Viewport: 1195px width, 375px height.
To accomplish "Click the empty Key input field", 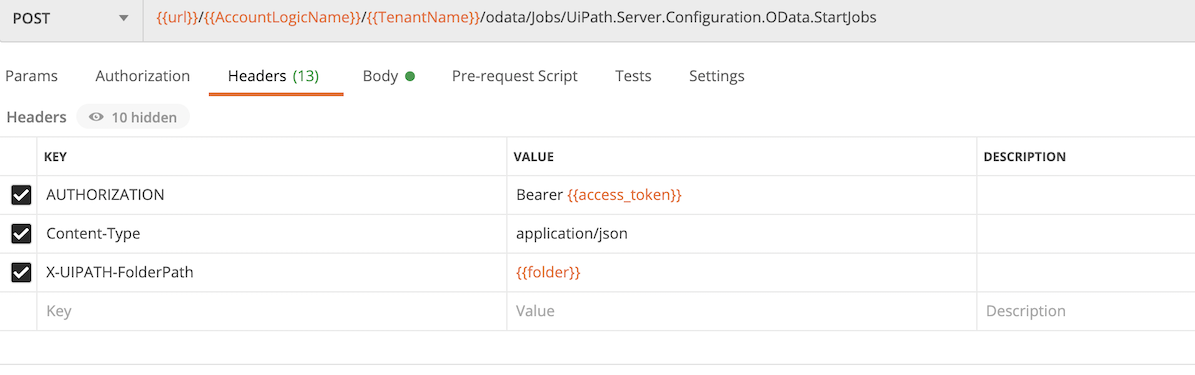I will click(x=271, y=311).
